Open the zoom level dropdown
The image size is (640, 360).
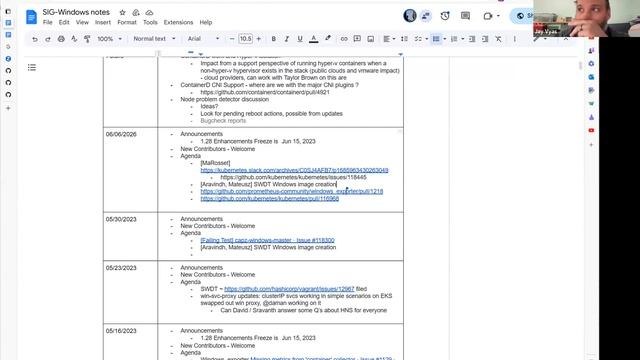[109, 39]
